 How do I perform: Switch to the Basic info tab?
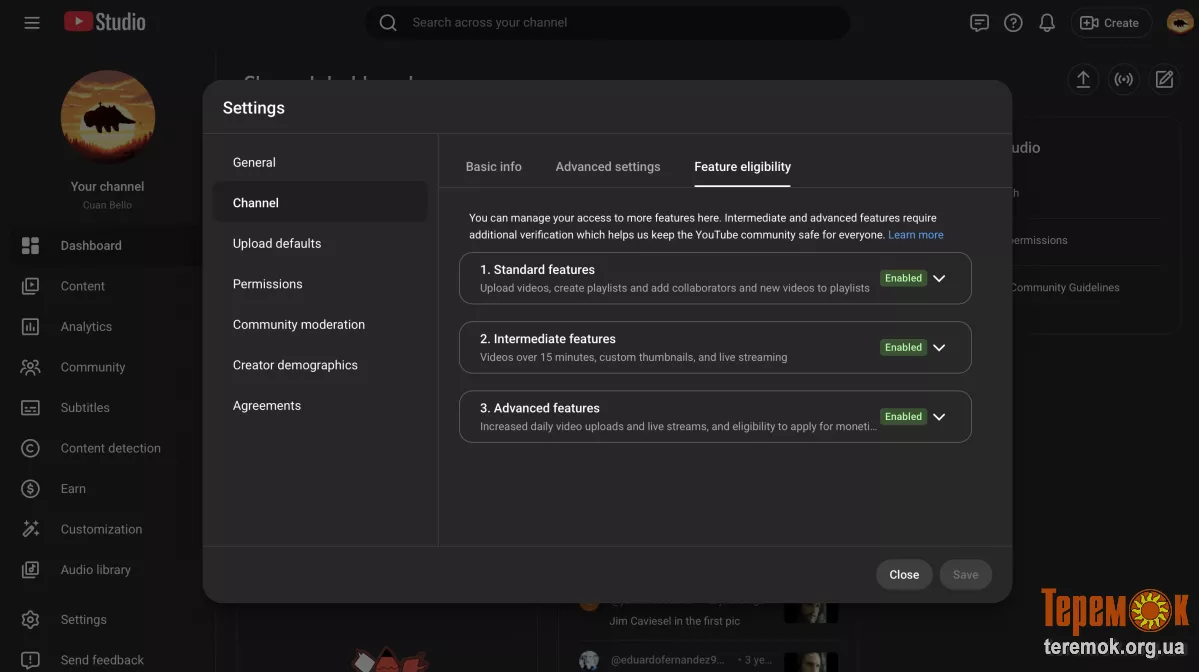[x=493, y=167]
